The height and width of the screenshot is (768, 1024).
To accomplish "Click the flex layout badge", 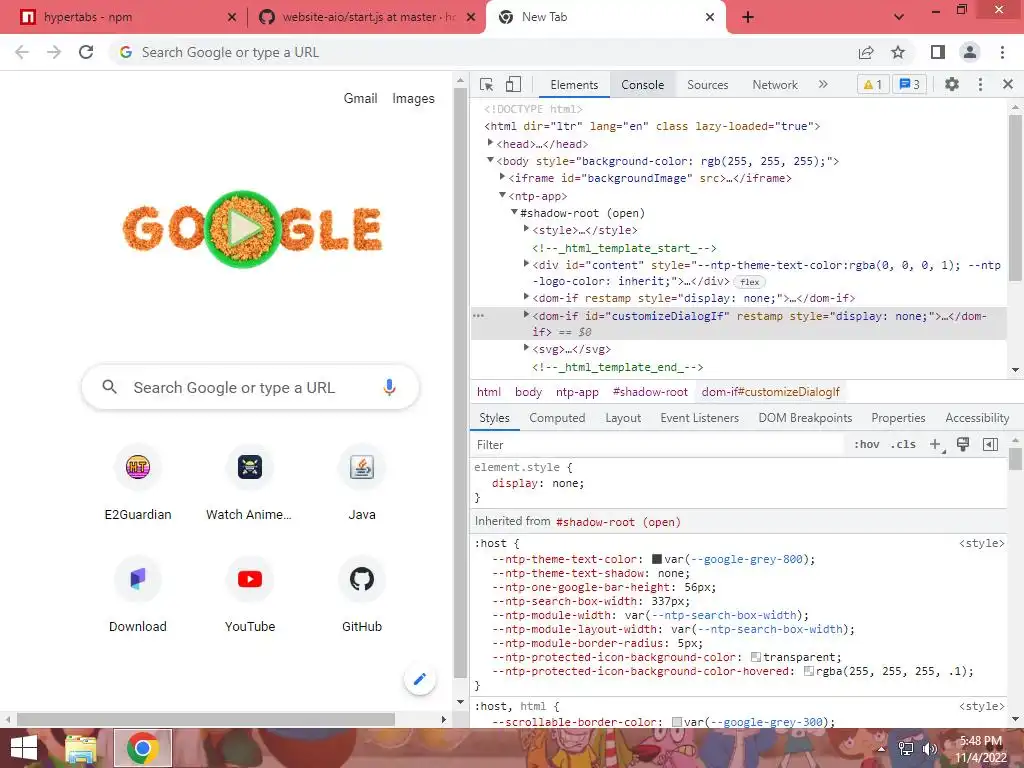I will point(749,282).
